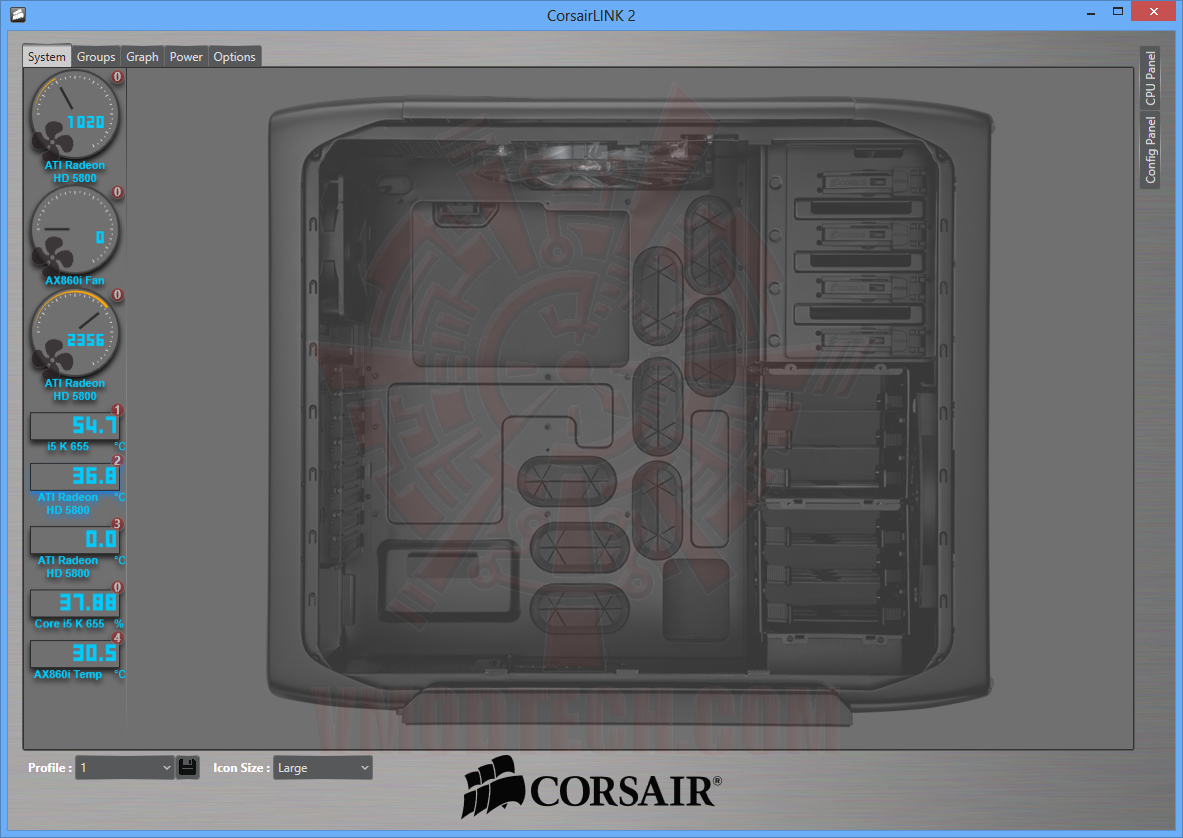Open the Graph tab

coord(142,57)
